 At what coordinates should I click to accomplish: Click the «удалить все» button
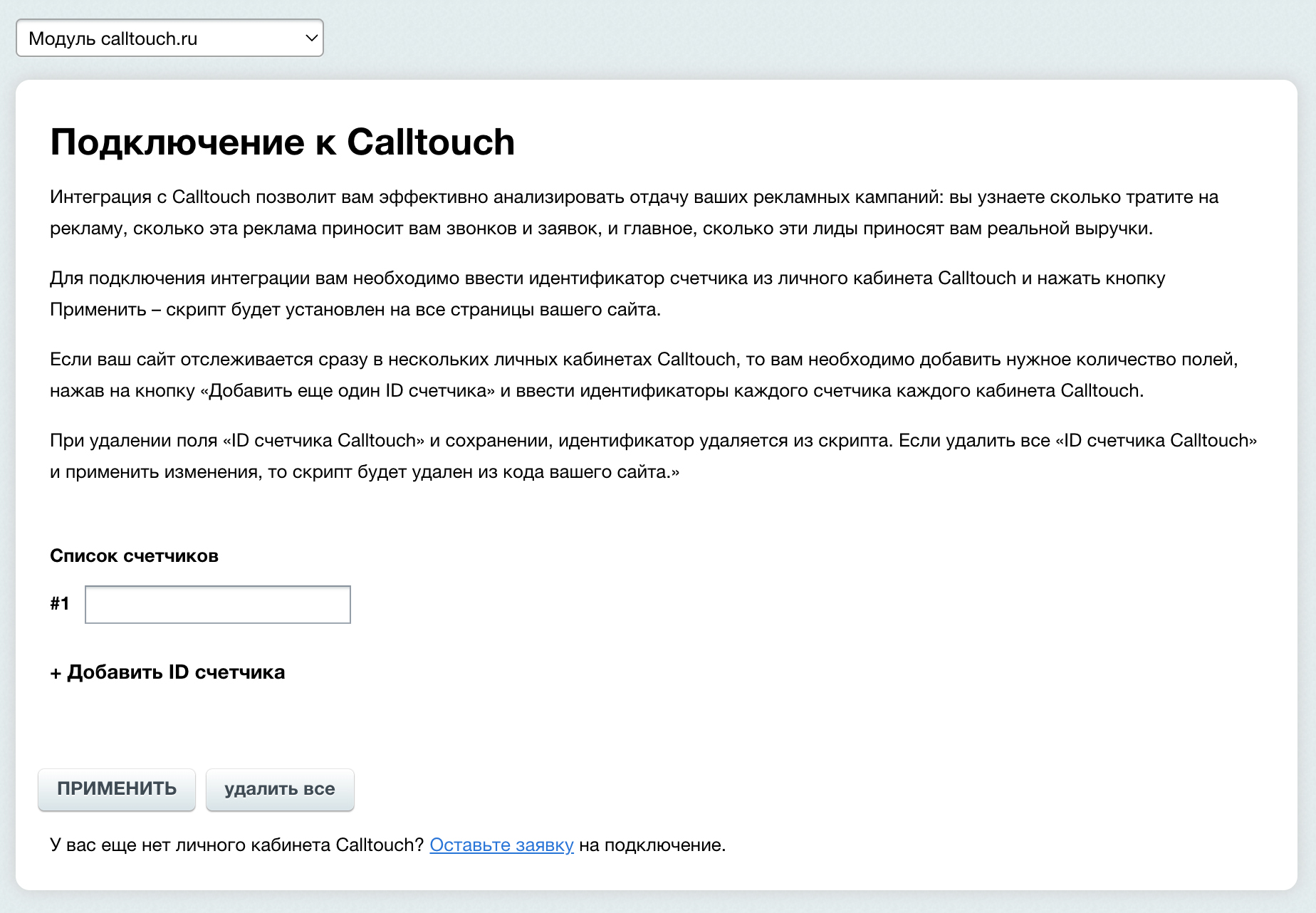(x=280, y=789)
